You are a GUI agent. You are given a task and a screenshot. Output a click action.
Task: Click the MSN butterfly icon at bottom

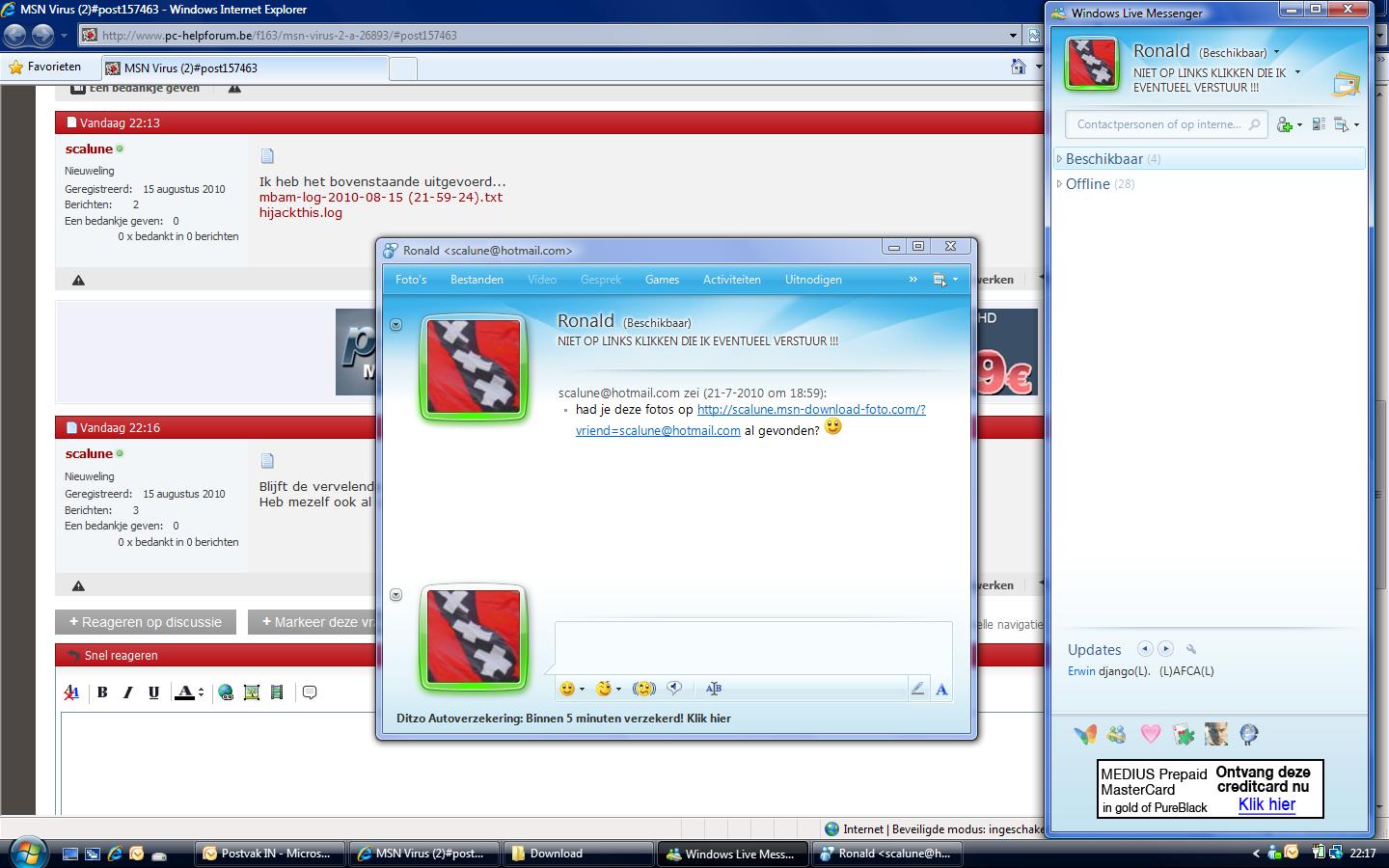(x=1085, y=735)
